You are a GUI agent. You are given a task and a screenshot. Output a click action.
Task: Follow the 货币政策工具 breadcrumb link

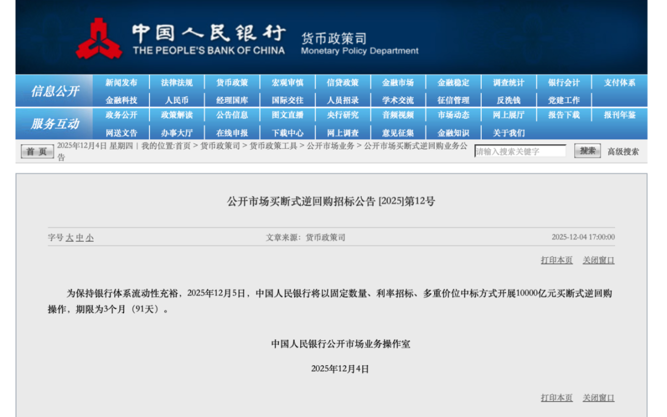coord(273,146)
